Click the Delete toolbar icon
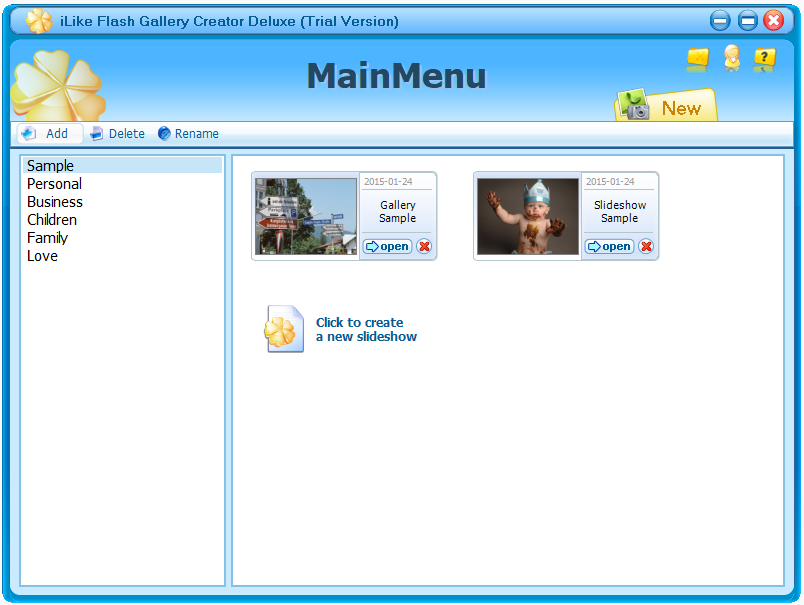804x605 pixels. (x=95, y=133)
